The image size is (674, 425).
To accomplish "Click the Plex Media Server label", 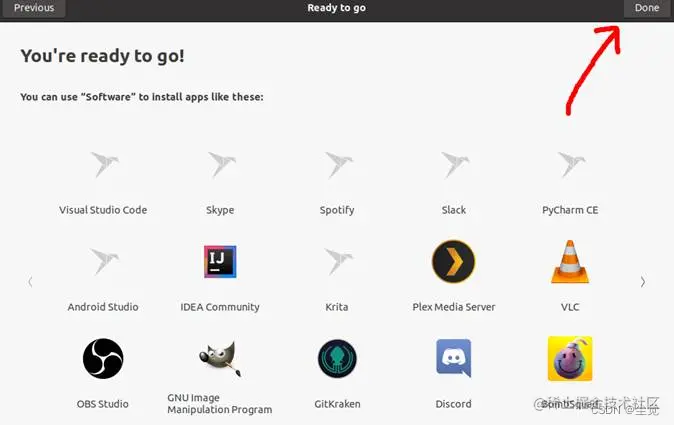I will [x=453, y=307].
